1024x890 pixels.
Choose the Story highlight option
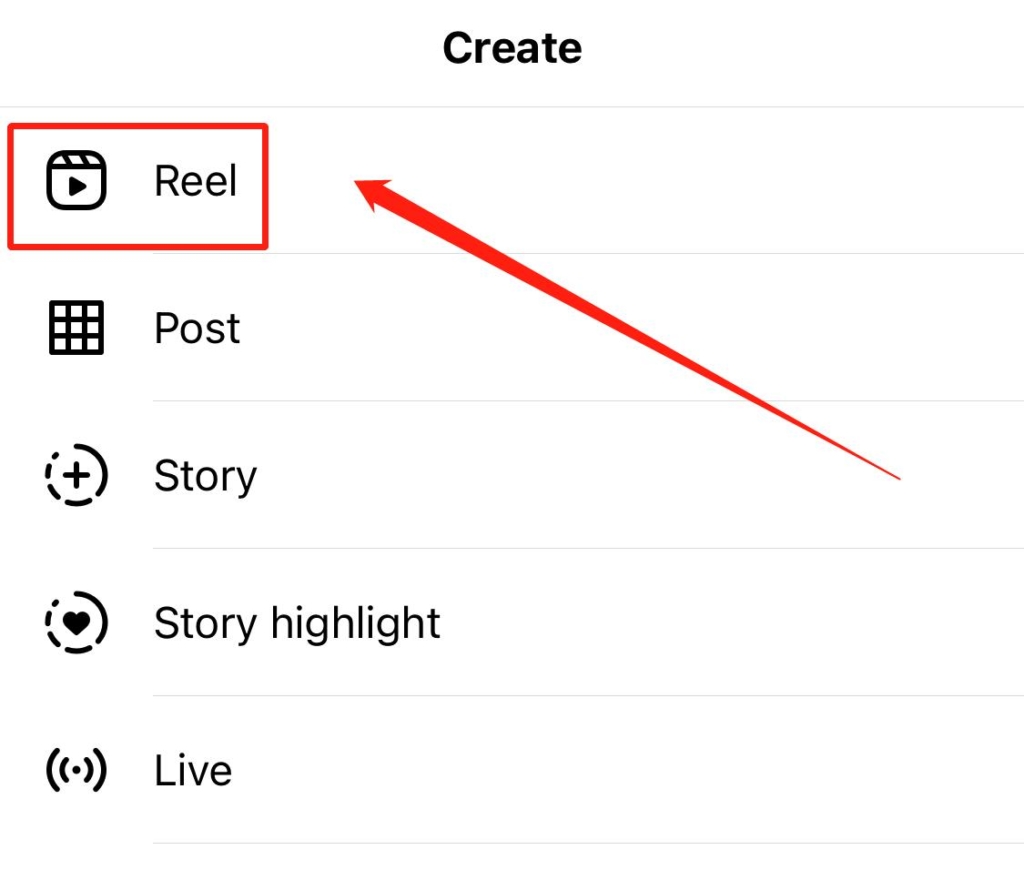click(296, 621)
